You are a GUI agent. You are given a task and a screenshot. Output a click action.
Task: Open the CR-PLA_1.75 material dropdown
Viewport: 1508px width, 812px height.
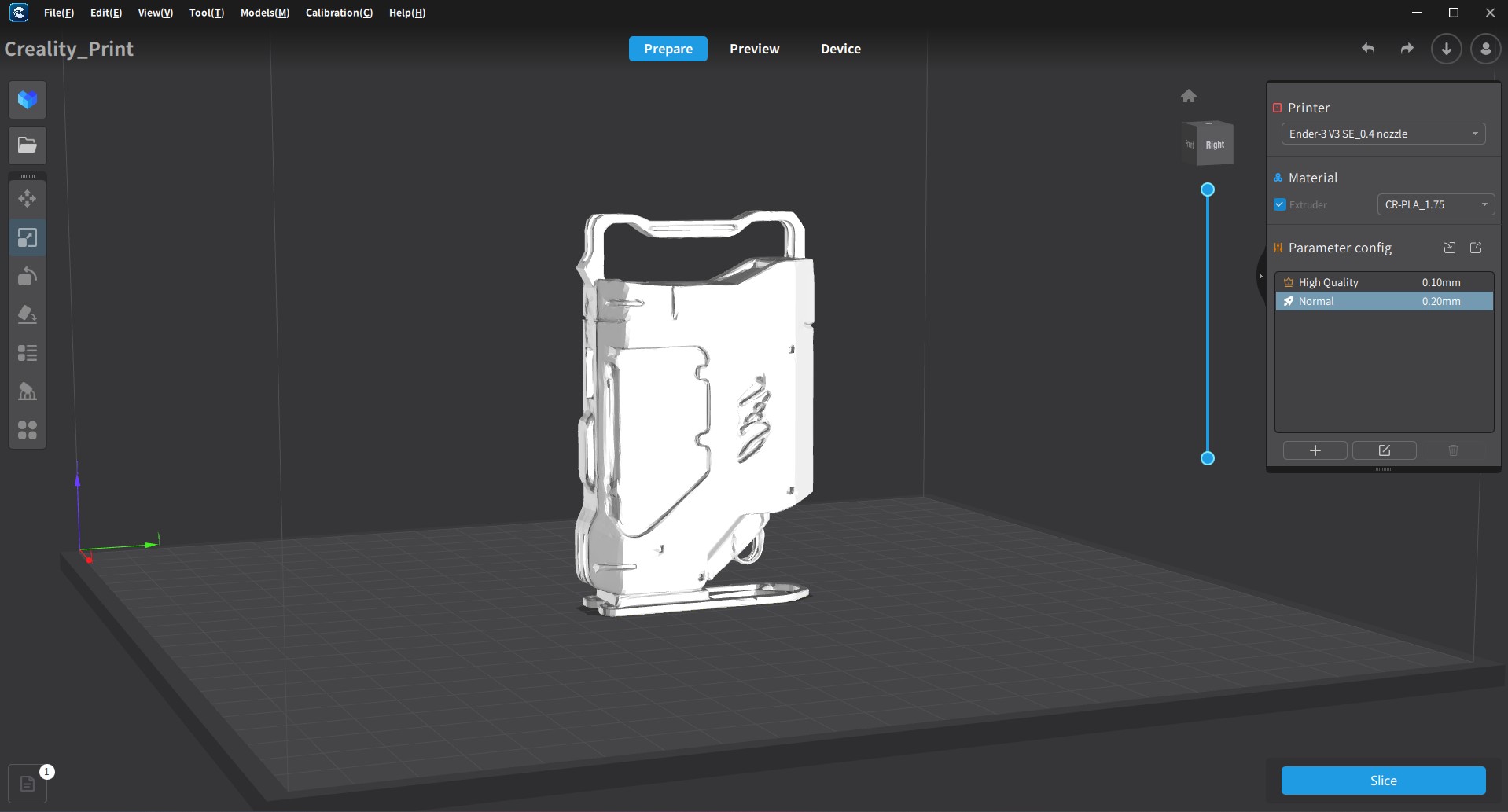click(1436, 204)
